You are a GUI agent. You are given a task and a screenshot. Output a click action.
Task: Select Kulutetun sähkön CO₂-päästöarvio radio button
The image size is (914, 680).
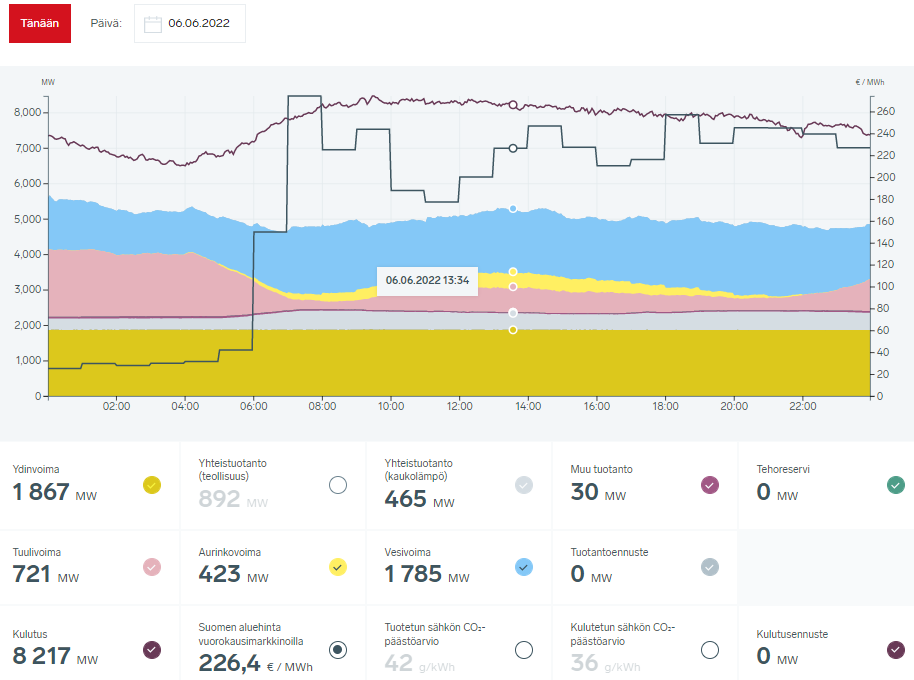pos(710,650)
